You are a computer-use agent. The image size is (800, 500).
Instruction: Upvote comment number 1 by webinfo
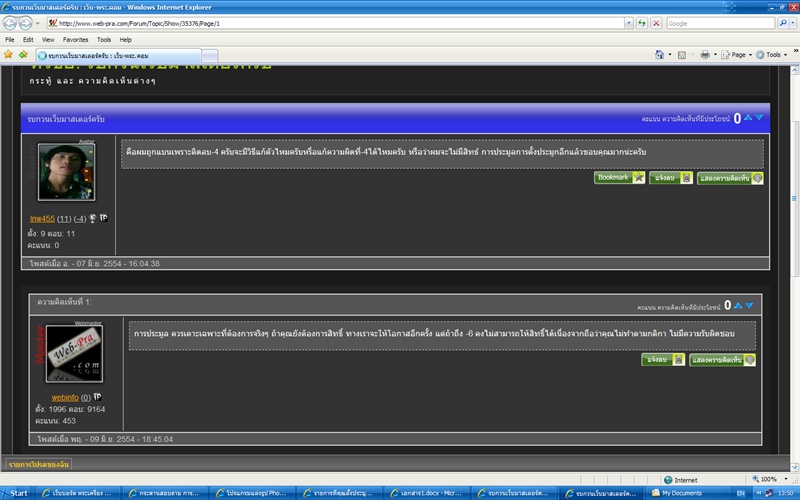[738, 304]
